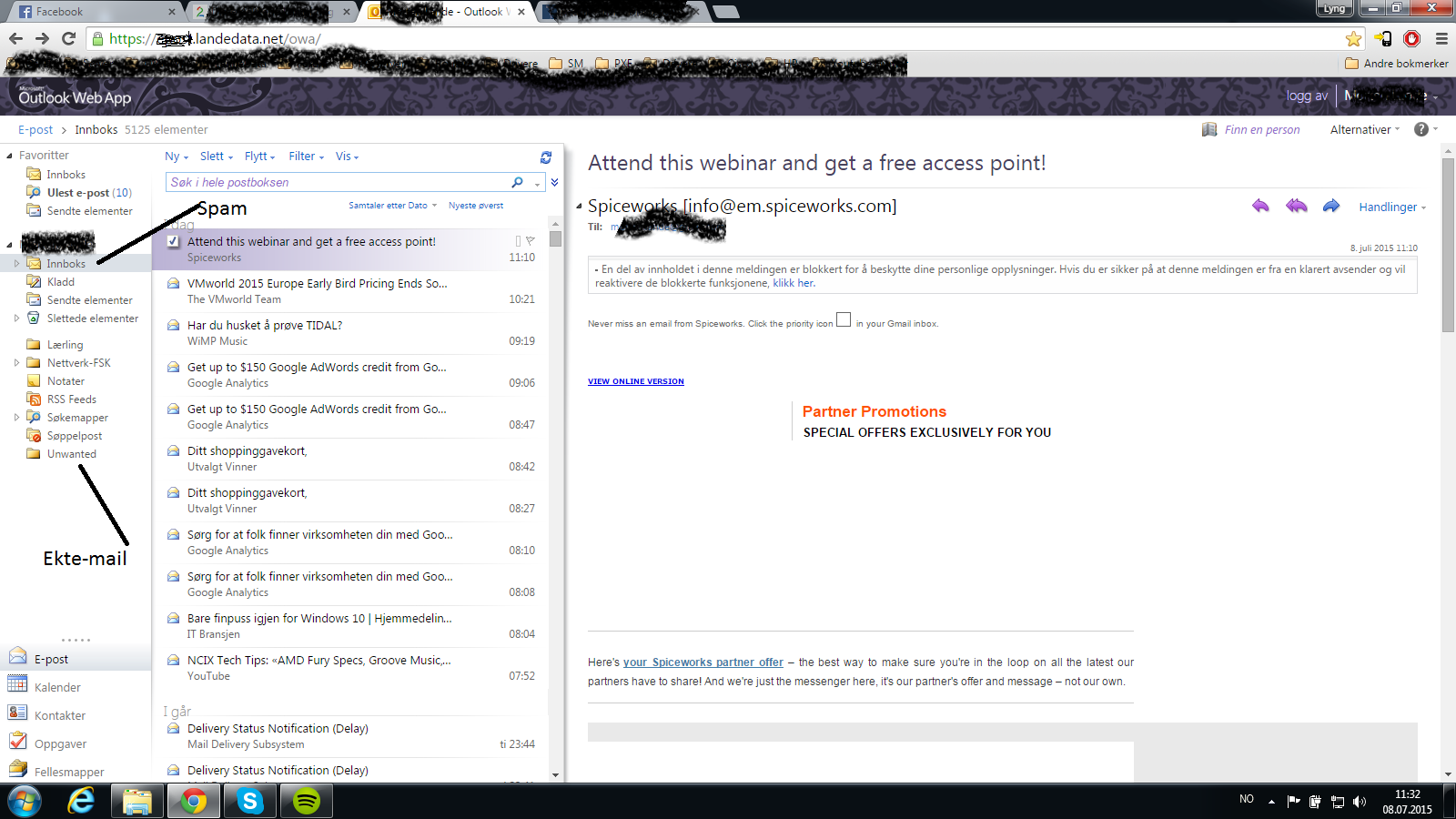Open the SM bookmarks folder
The image size is (1456, 819).
(566, 64)
